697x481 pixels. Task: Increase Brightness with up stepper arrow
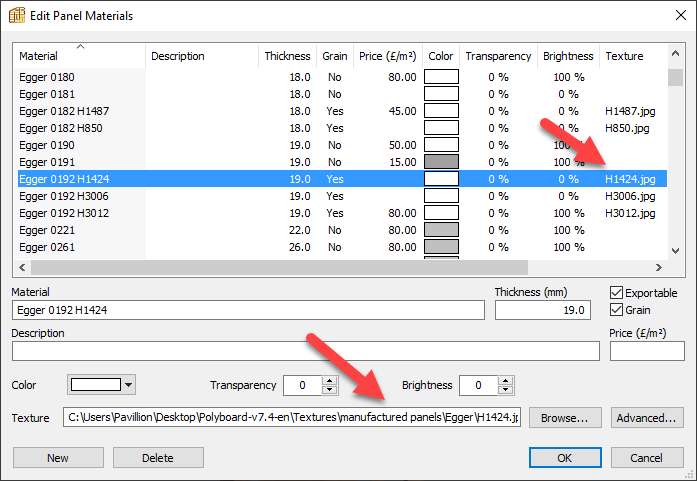click(x=505, y=381)
